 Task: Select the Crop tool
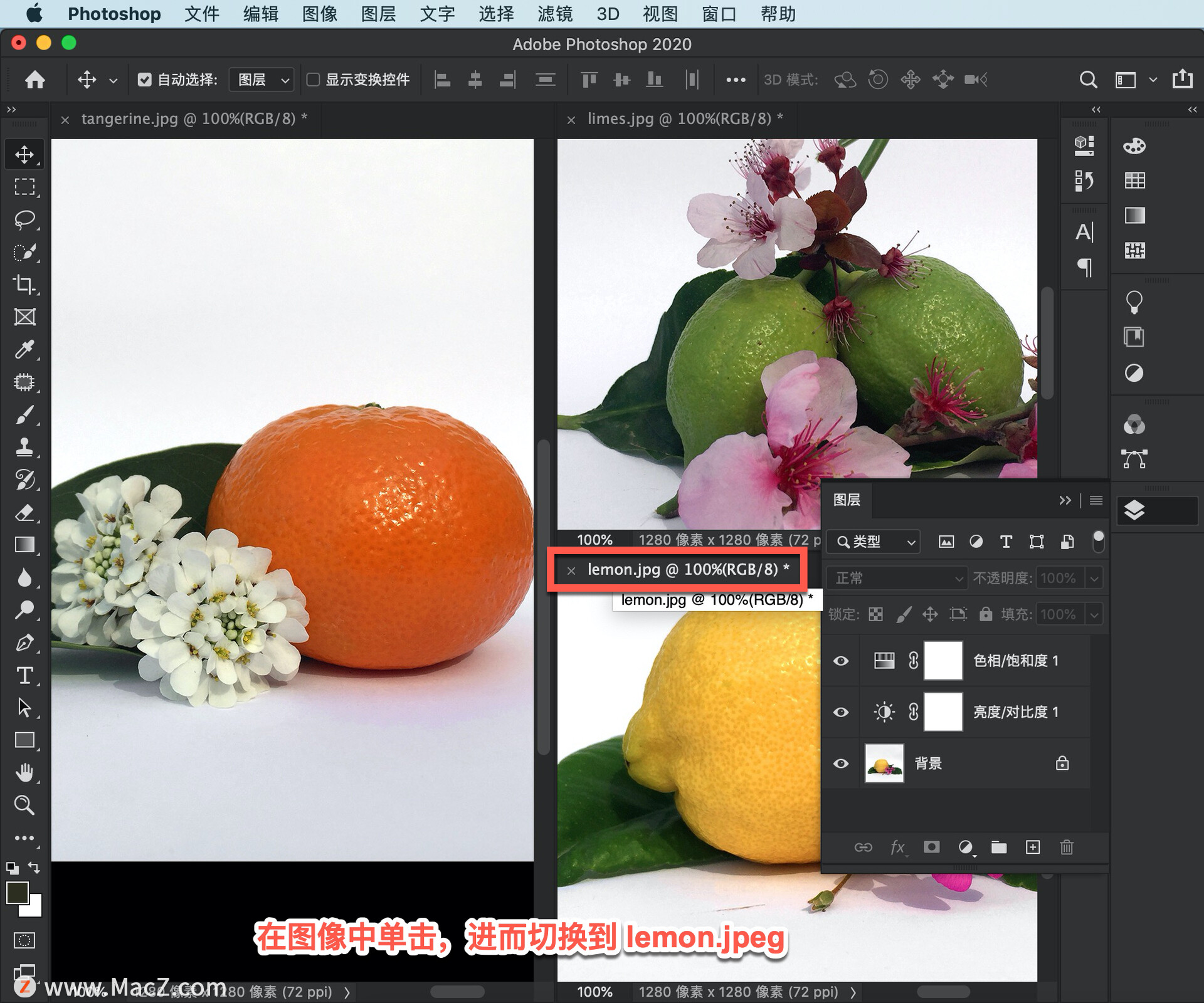coord(24,284)
